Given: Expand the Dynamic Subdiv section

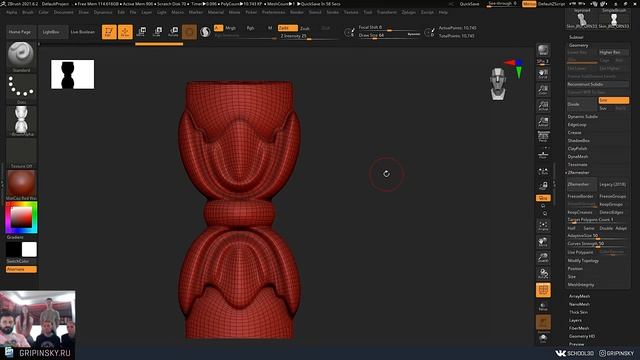Looking at the screenshot, I should coord(582,116).
